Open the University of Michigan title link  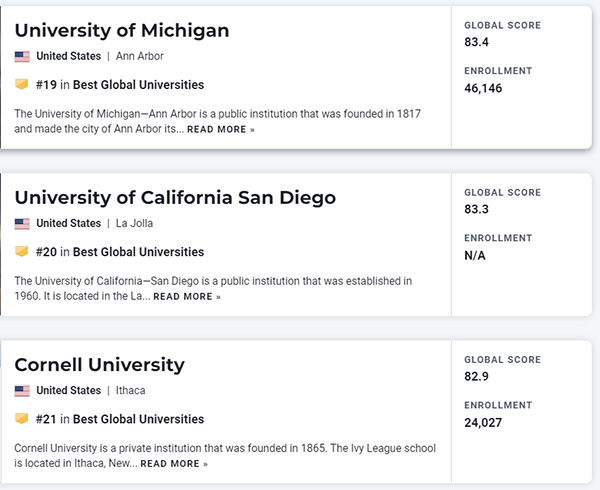click(x=121, y=30)
